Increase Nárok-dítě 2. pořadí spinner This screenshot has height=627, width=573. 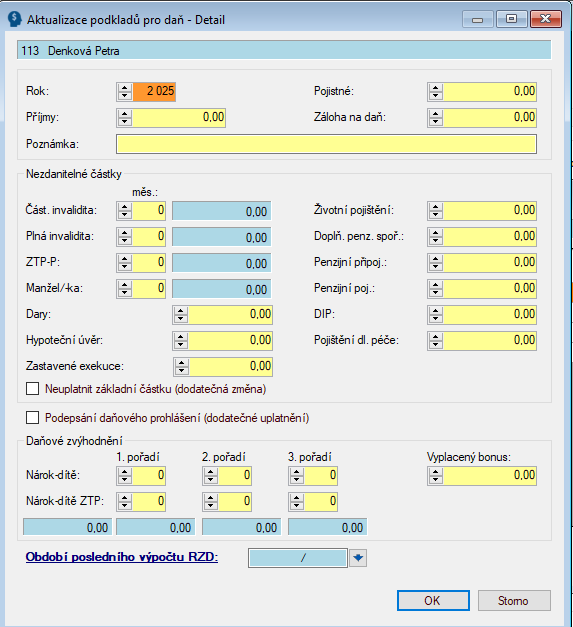point(211,472)
